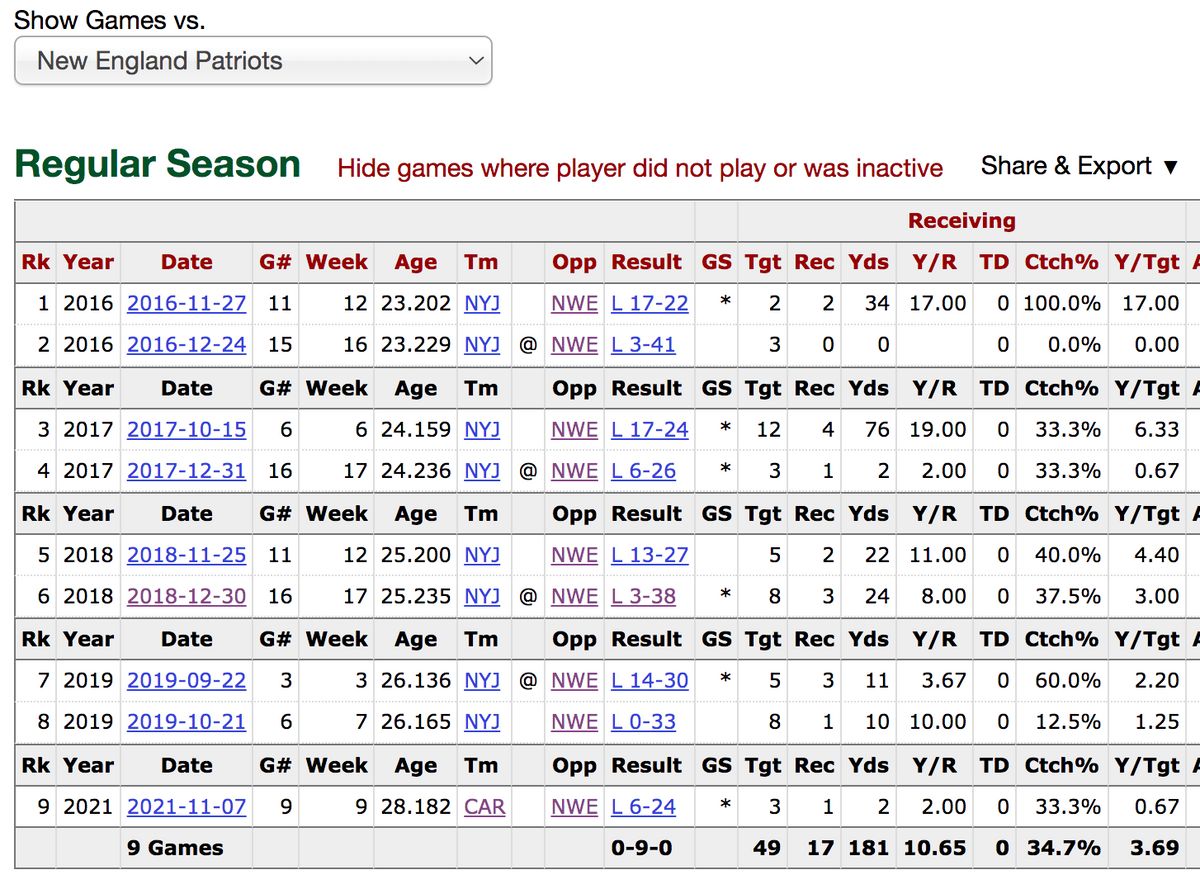The width and height of the screenshot is (1200, 880).
Task: Click the L 14-30 result link
Action: click(x=650, y=680)
